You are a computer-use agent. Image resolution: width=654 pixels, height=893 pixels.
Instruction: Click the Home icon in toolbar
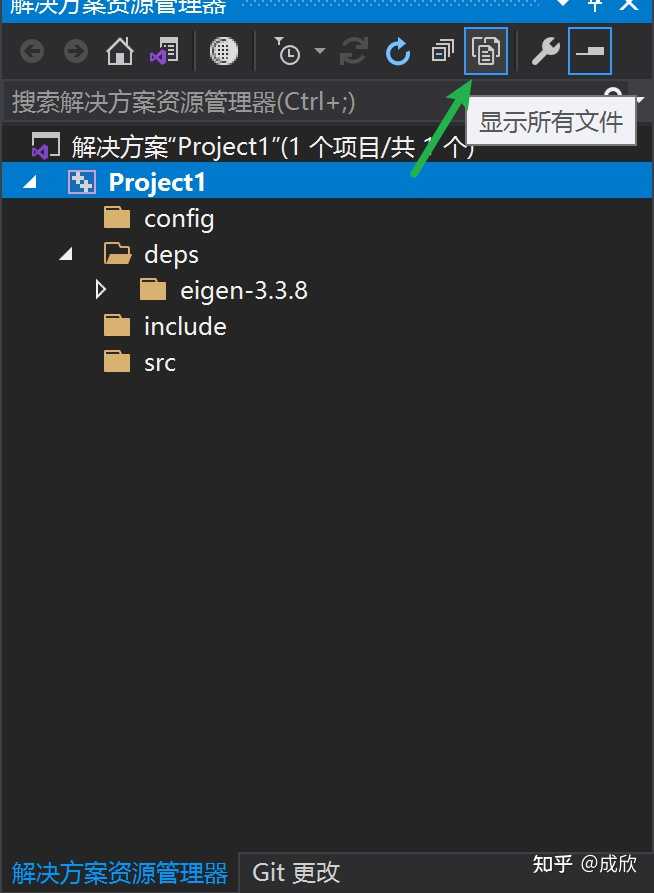[x=120, y=52]
